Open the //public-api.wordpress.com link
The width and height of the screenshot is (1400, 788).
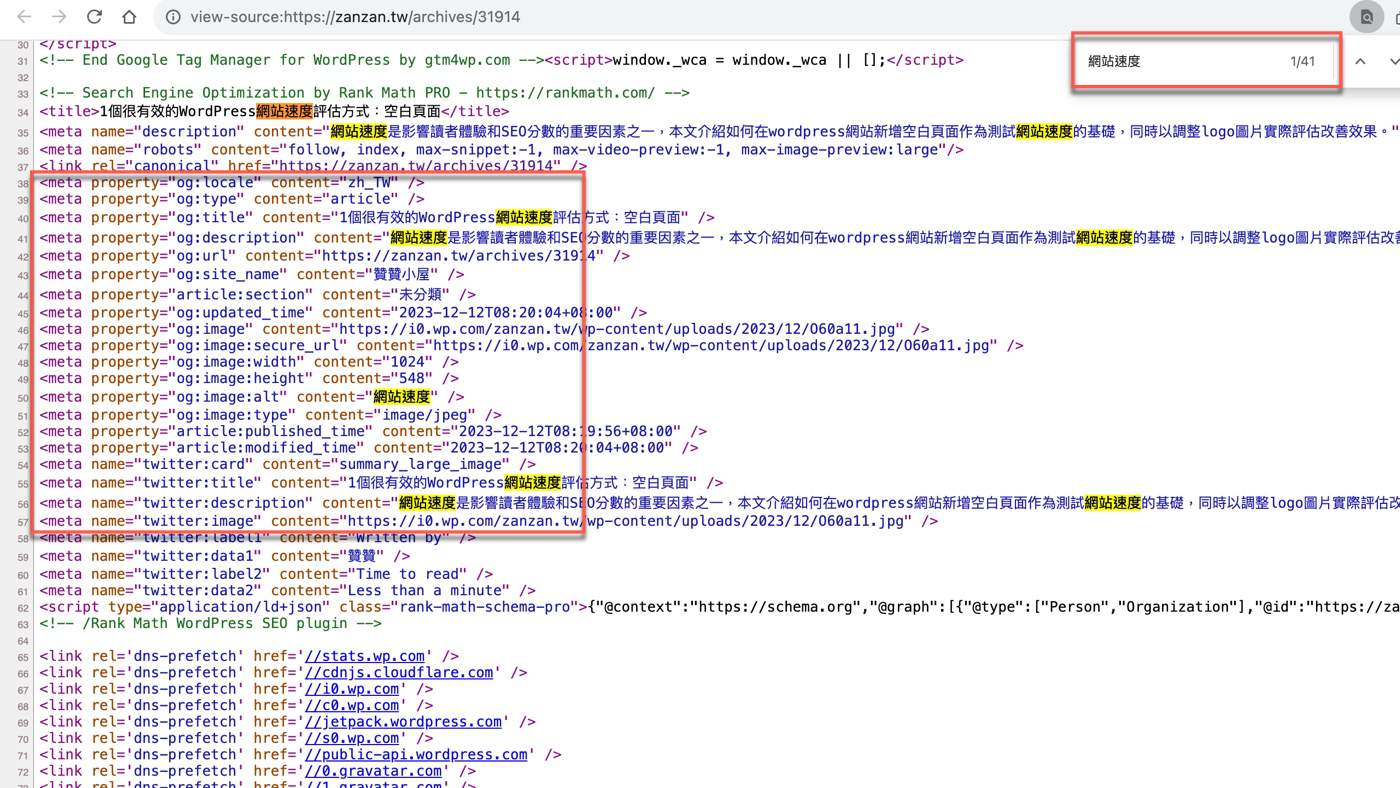(x=416, y=755)
